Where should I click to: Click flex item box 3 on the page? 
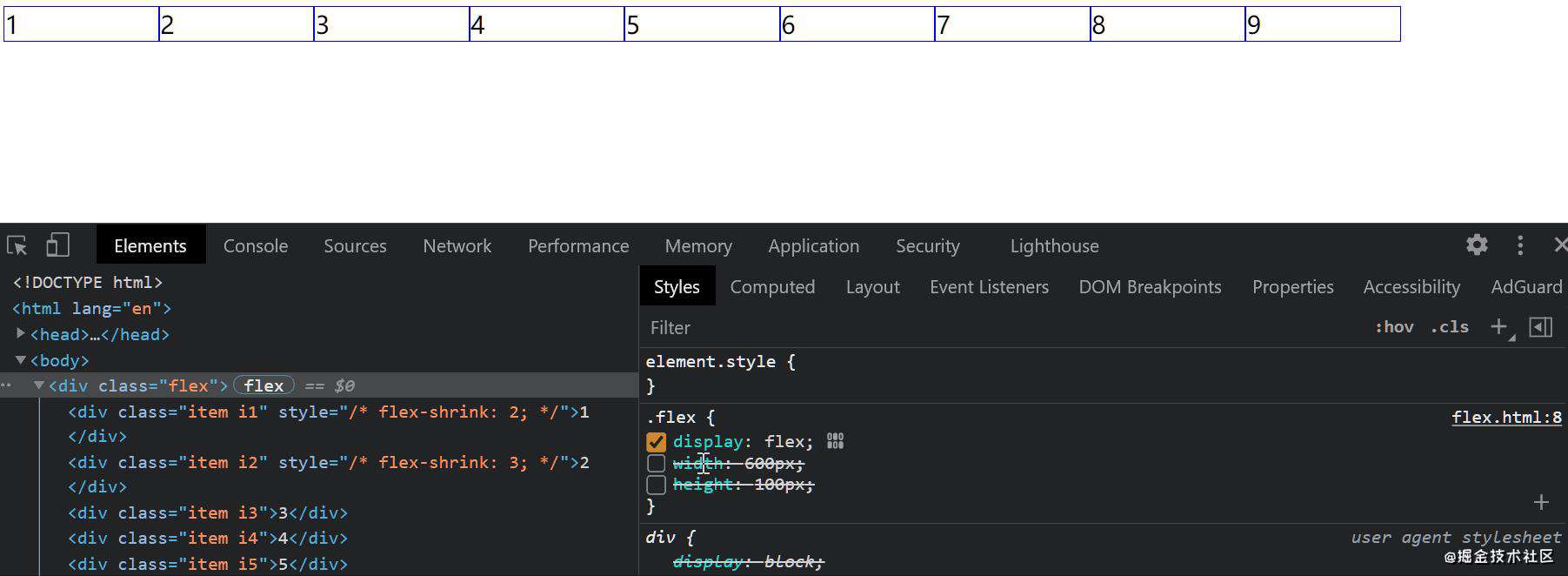tap(391, 24)
